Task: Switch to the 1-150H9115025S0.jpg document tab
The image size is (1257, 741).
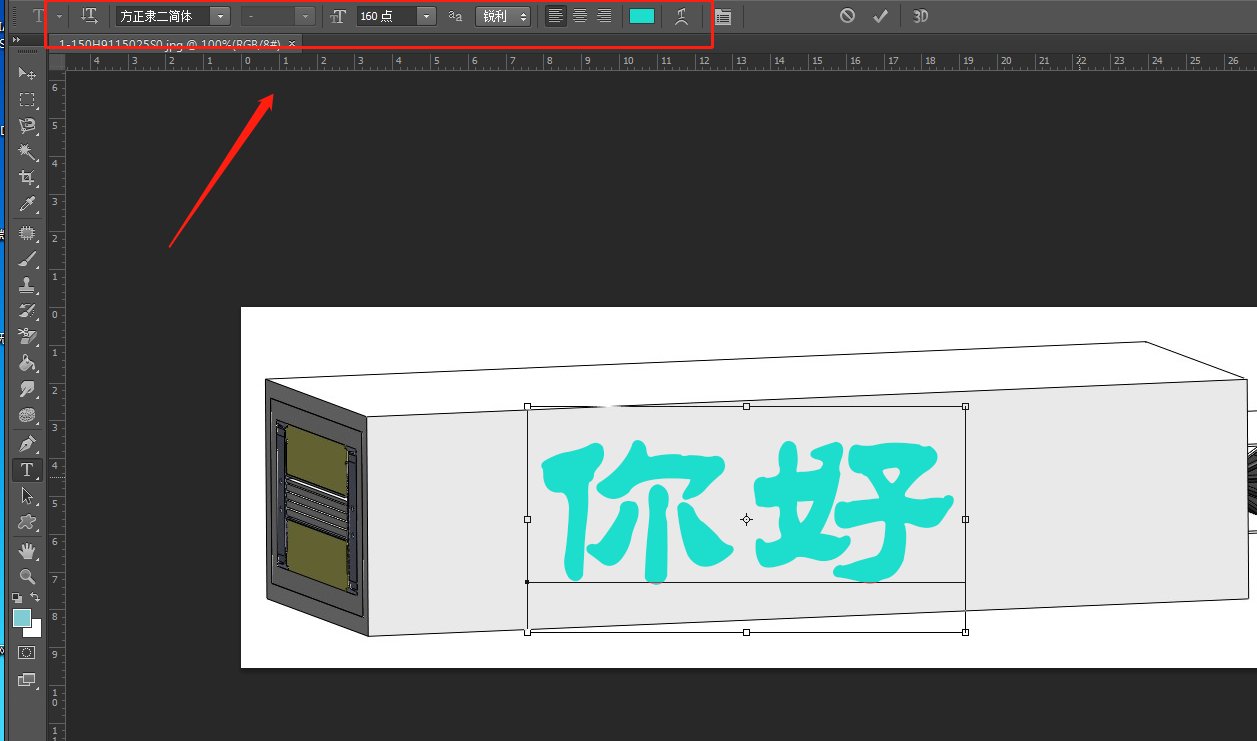Action: 170,44
